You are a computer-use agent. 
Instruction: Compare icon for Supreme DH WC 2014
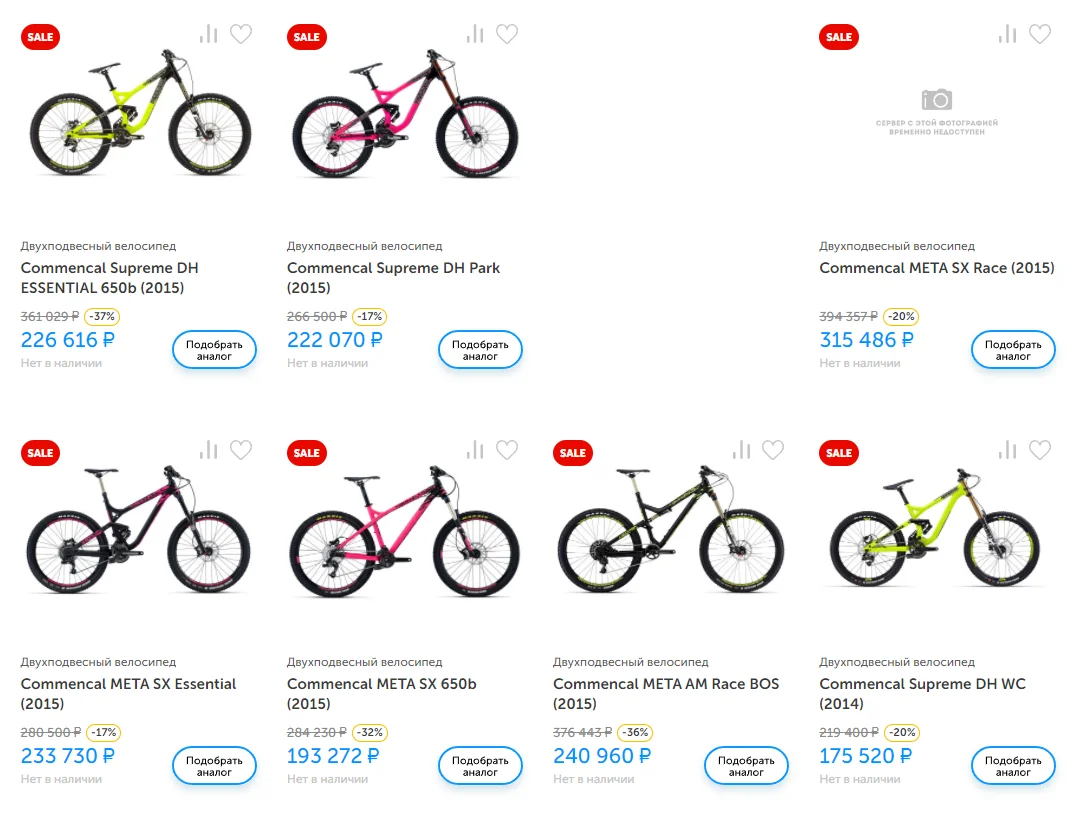(x=1007, y=451)
